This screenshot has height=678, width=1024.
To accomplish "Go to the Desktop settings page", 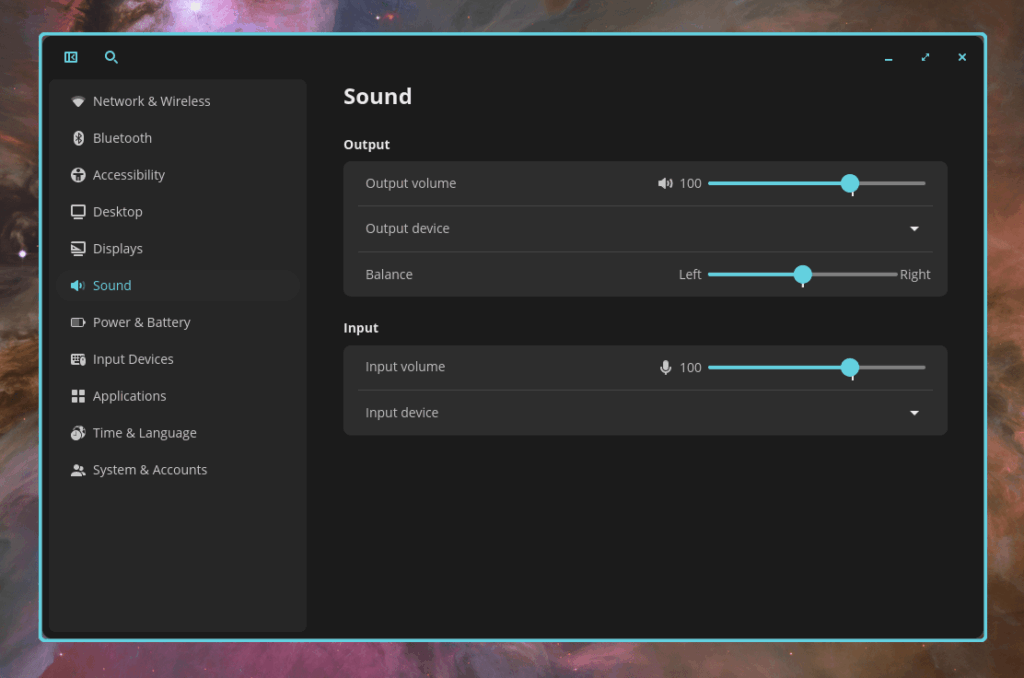I will point(118,212).
